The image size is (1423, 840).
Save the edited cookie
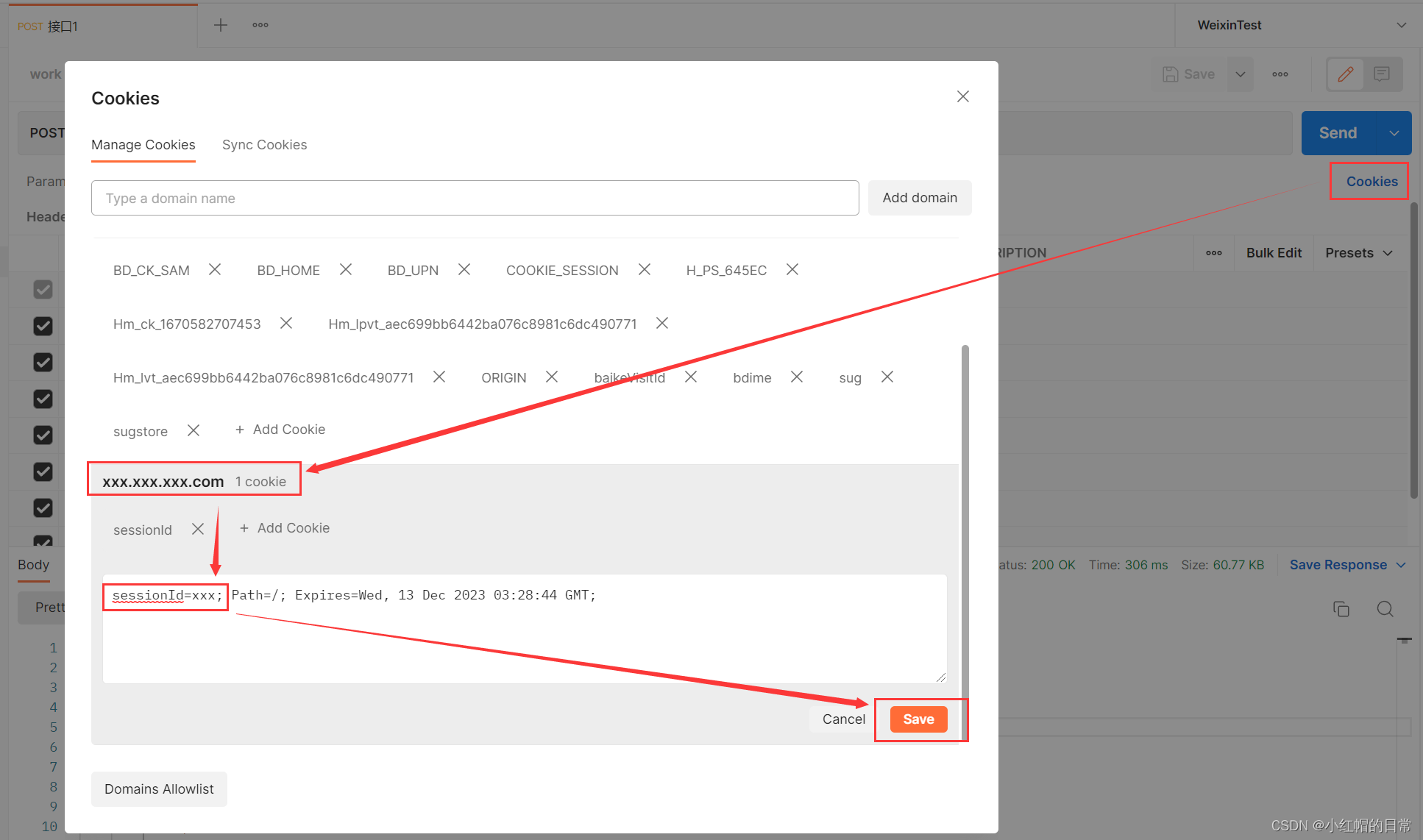coord(918,719)
